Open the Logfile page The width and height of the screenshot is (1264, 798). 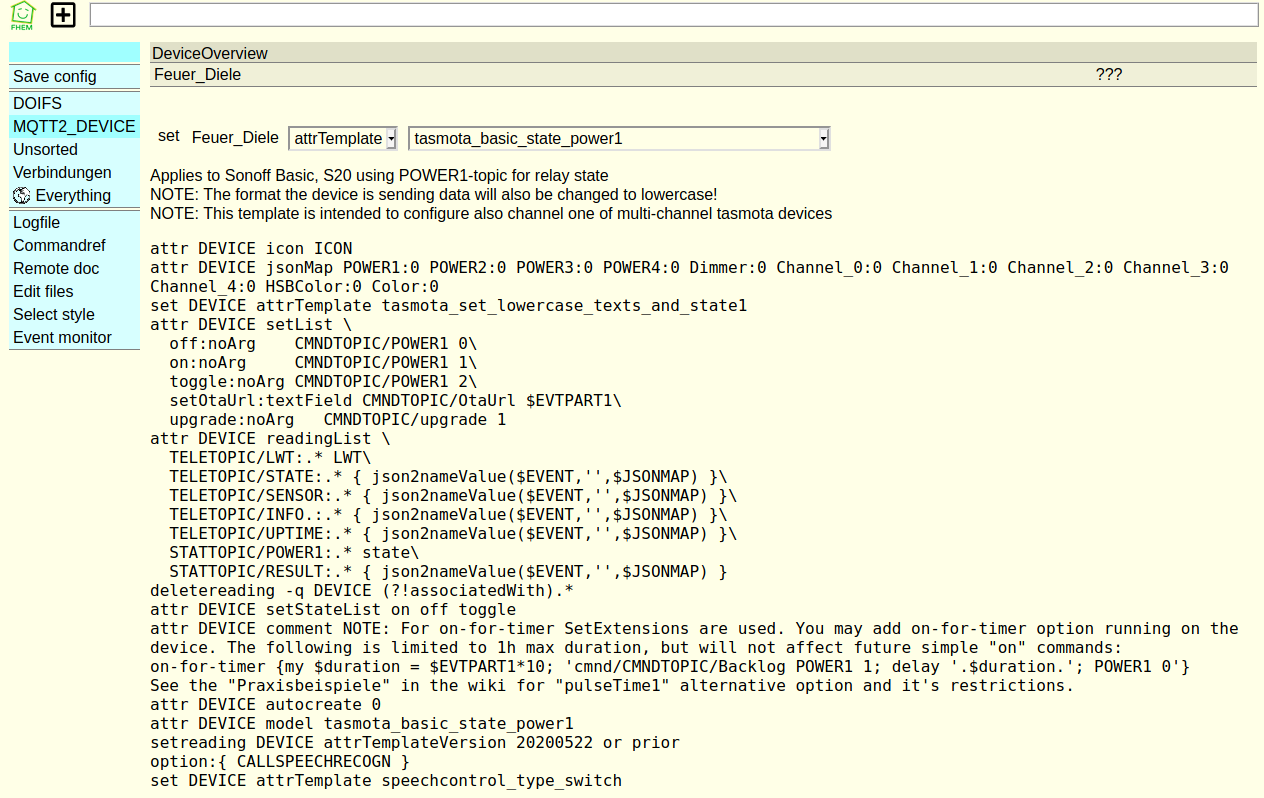click(x=36, y=222)
